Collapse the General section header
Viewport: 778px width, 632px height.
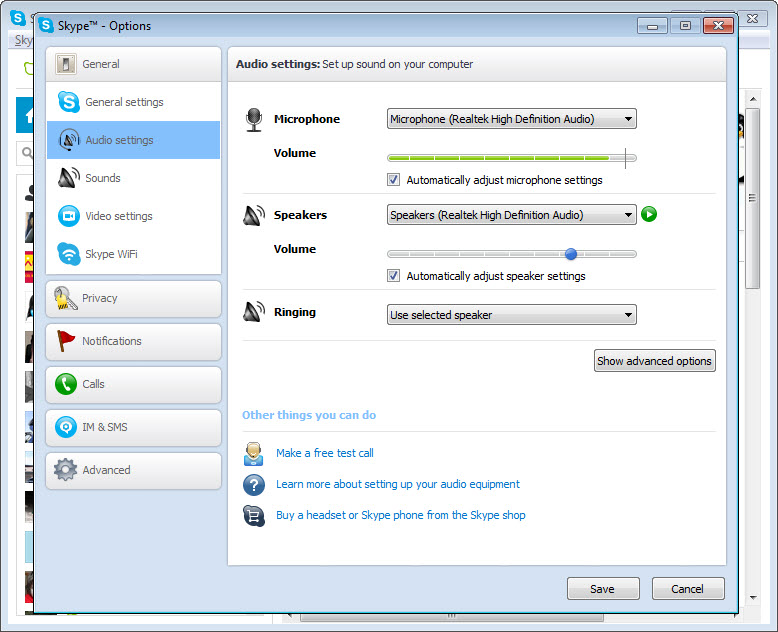click(x=133, y=64)
